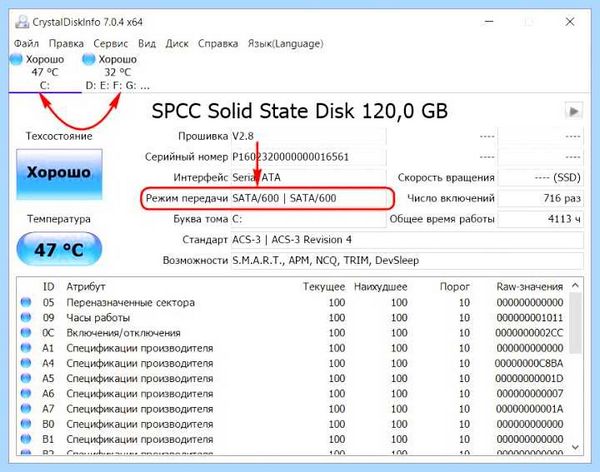Click the firmware field V2.8

click(308, 136)
